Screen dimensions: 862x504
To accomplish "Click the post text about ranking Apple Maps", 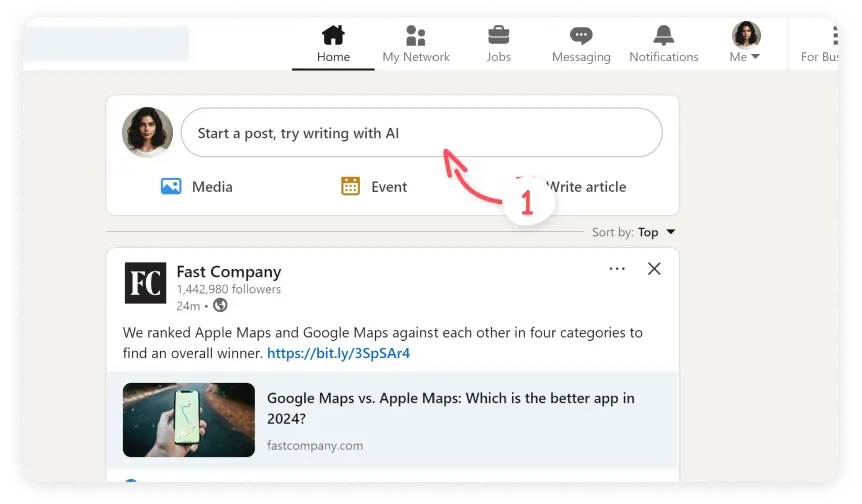I will (383, 342).
